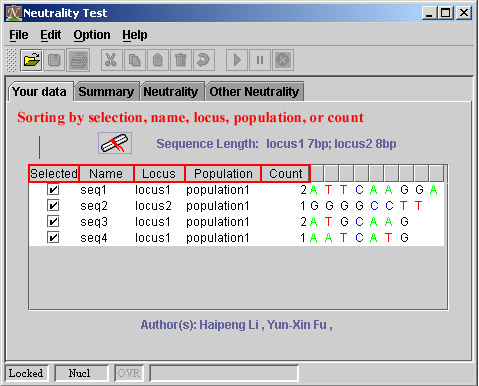Toggle the seq4 Selected checkbox
Viewport: 479px width, 386px height.
tap(53, 238)
